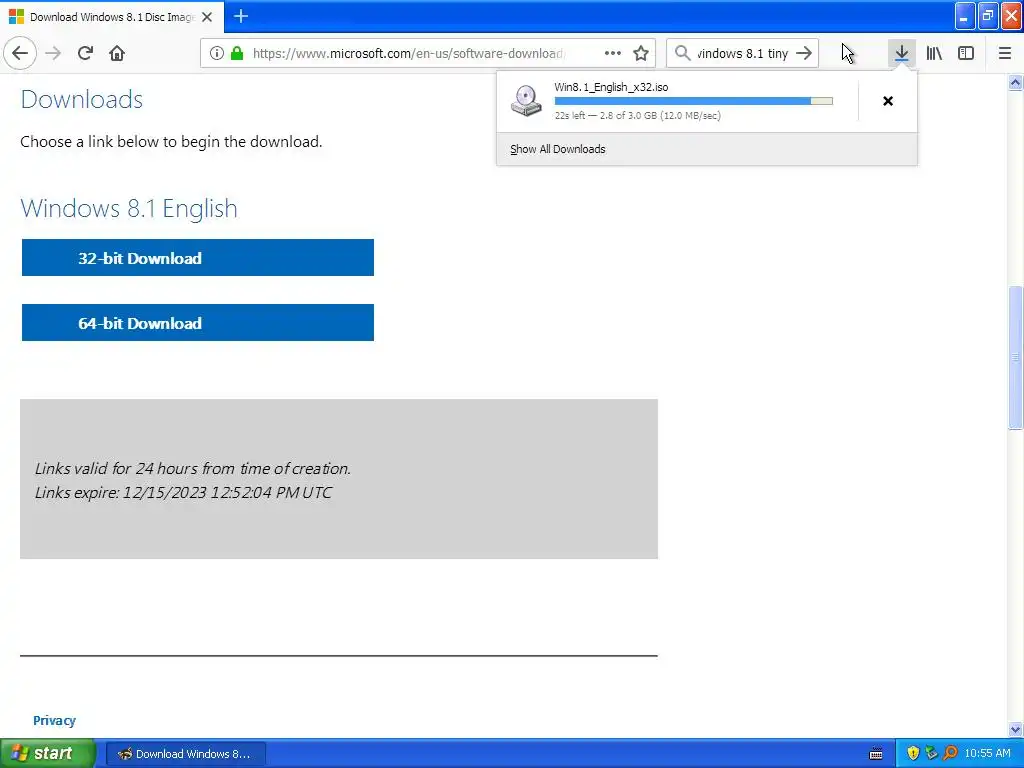Image resolution: width=1024 pixels, height=768 pixels.
Task: Bookmark this page with the star
Action: 641,53
